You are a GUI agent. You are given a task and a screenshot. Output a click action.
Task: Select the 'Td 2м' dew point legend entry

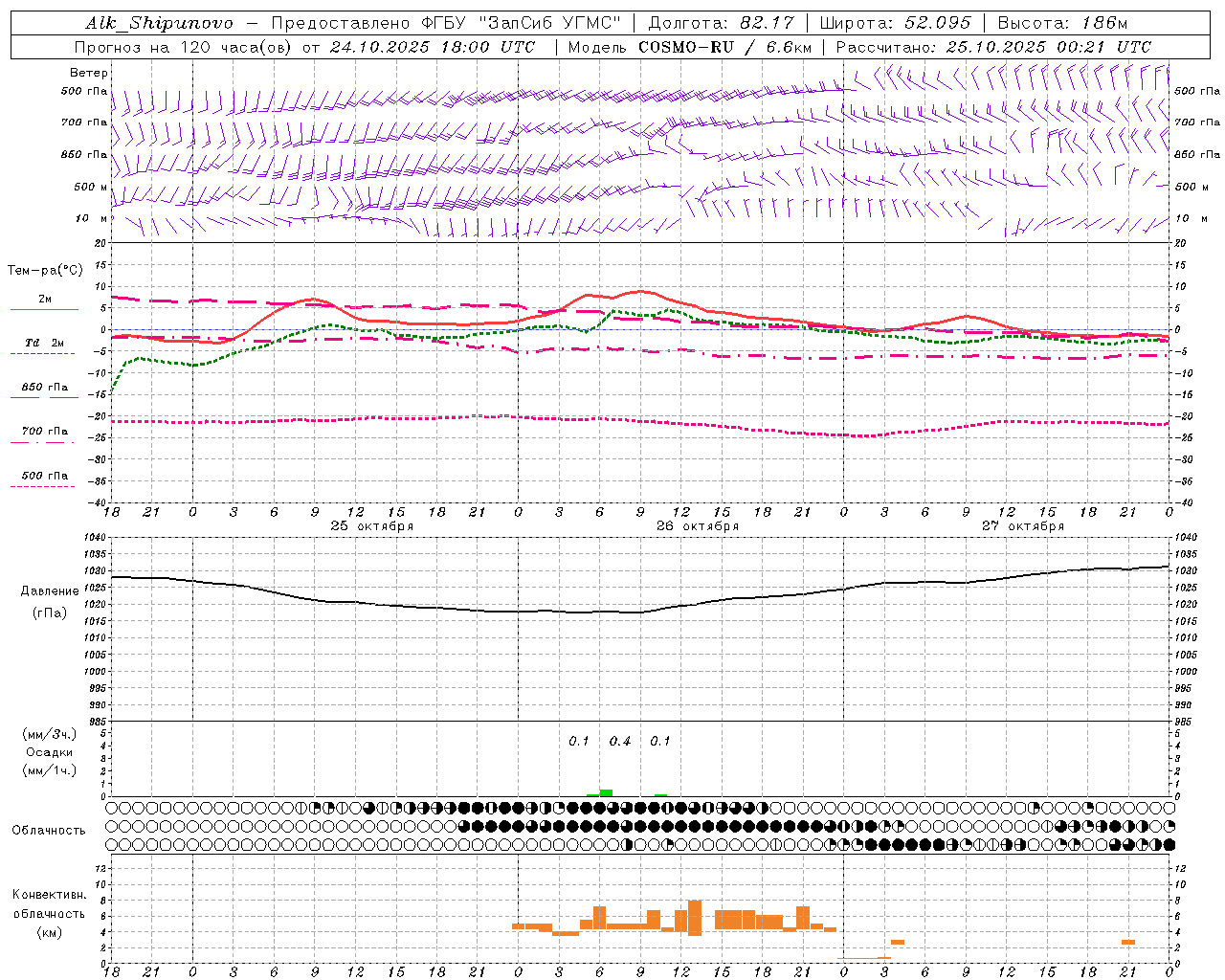pos(44,343)
